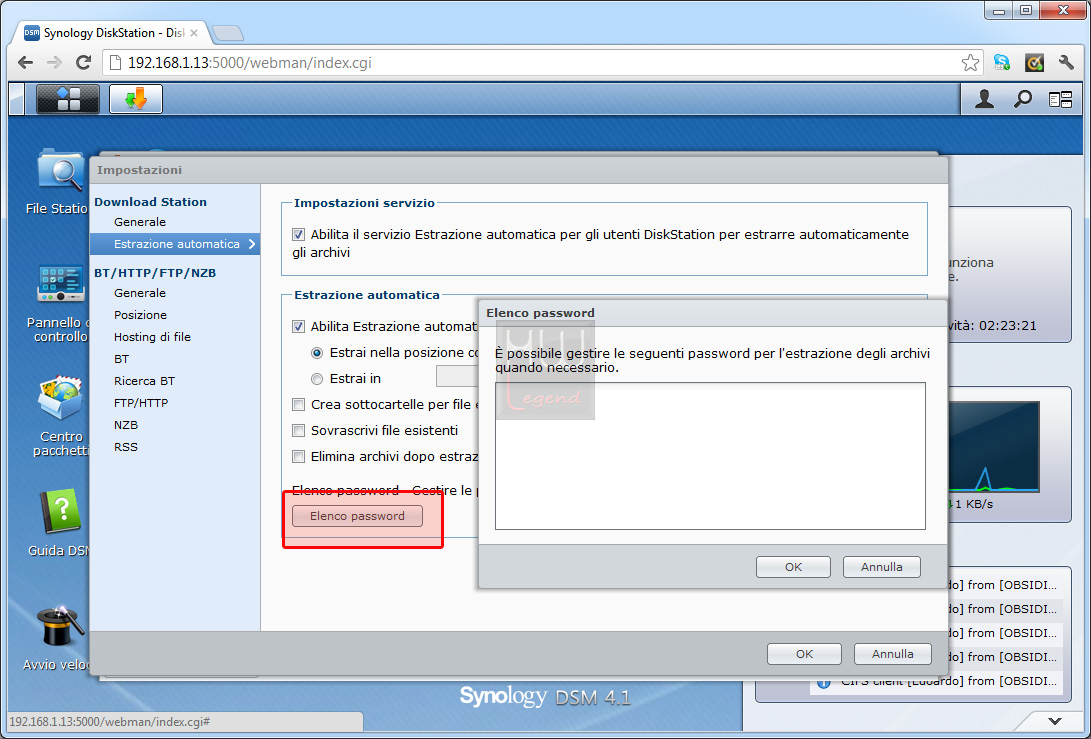
Task: Go back with the browser back arrow
Action: pyautogui.click(x=26, y=63)
